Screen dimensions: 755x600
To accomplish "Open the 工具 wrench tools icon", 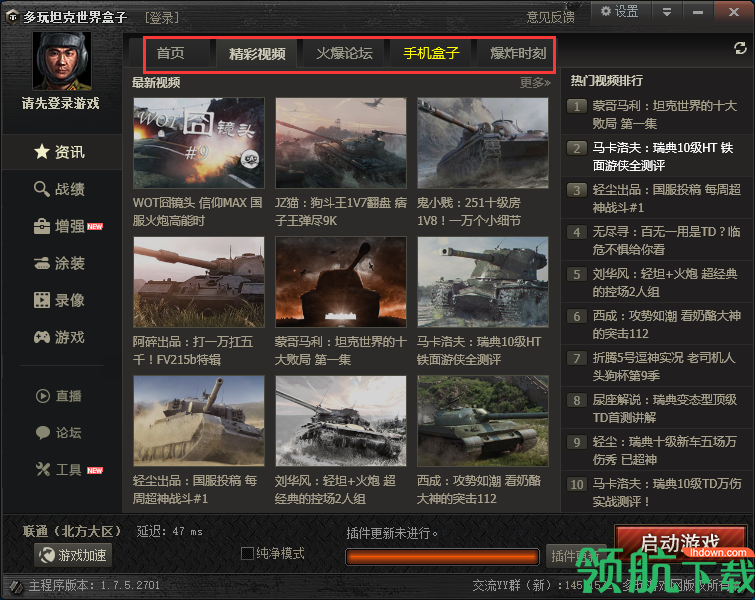I will (x=43, y=469).
